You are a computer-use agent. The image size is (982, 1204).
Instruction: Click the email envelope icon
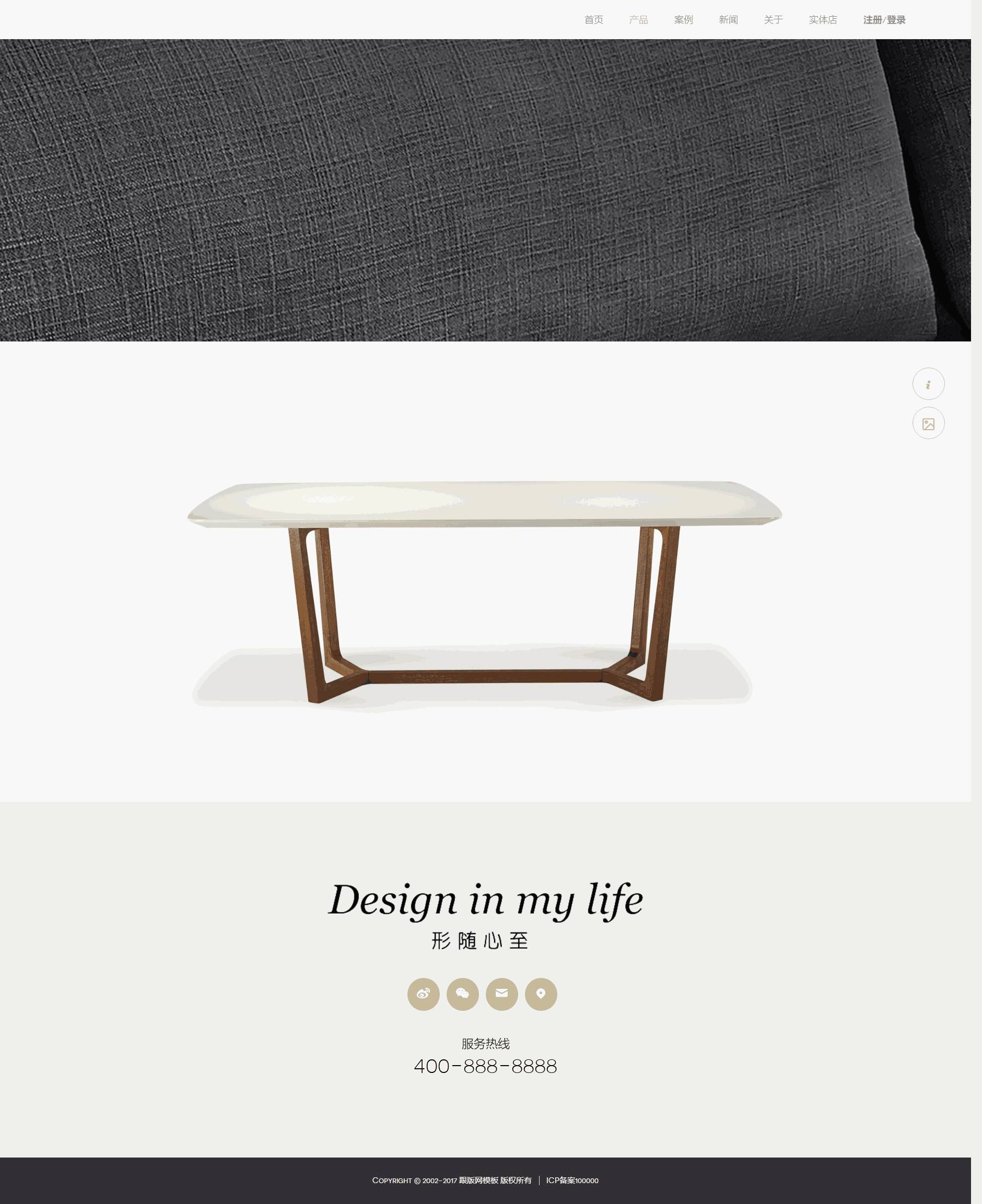[502, 994]
